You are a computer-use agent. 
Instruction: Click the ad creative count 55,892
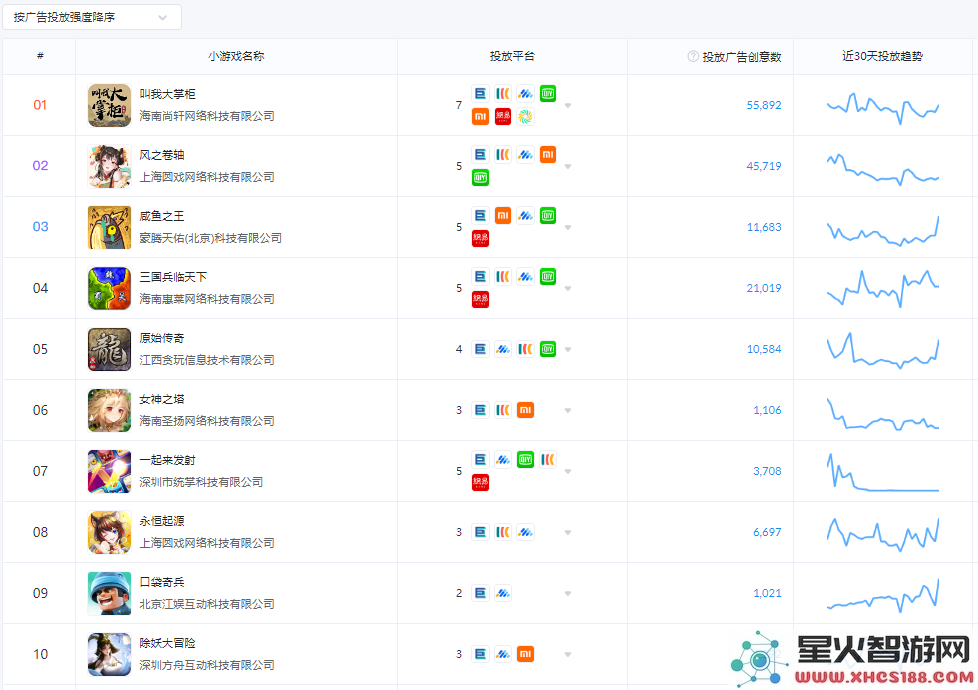click(x=763, y=105)
